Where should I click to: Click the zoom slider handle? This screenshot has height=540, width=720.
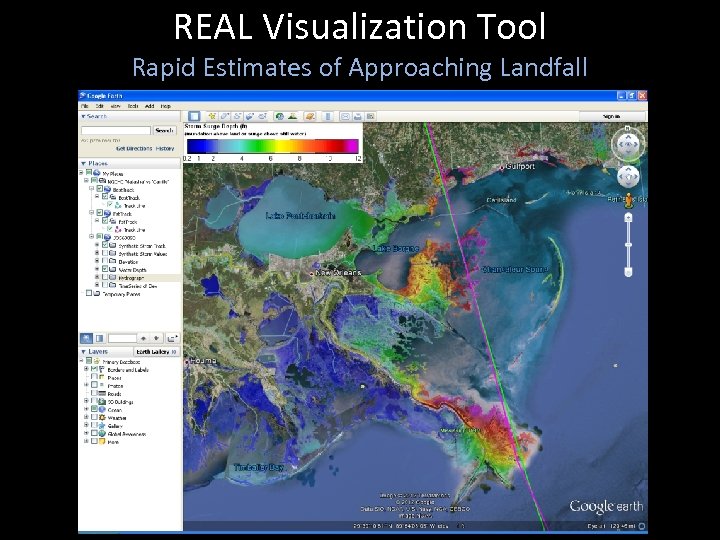click(628, 245)
